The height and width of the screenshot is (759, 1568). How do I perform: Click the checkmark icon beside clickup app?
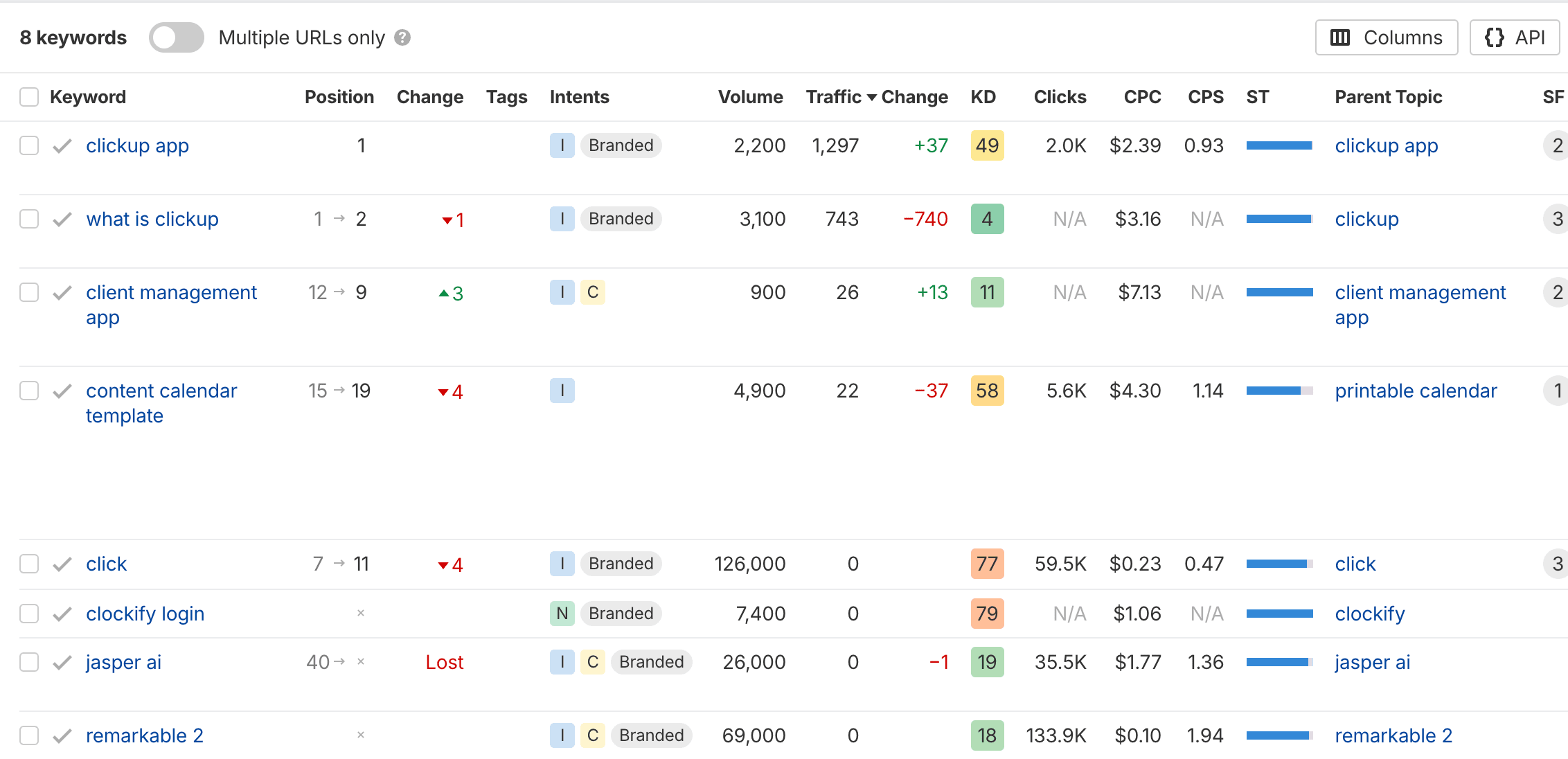[x=62, y=145]
